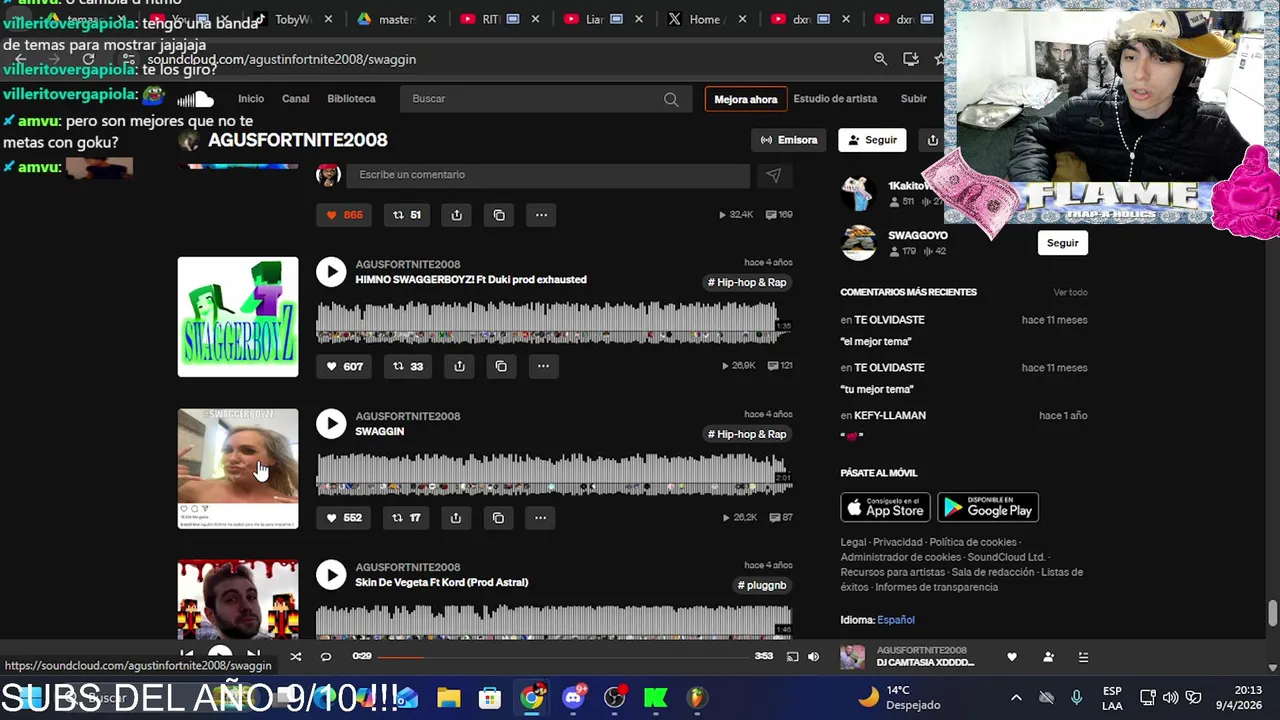This screenshot has height=720, width=1280.
Task: Change language via Español link
Action: (896, 620)
